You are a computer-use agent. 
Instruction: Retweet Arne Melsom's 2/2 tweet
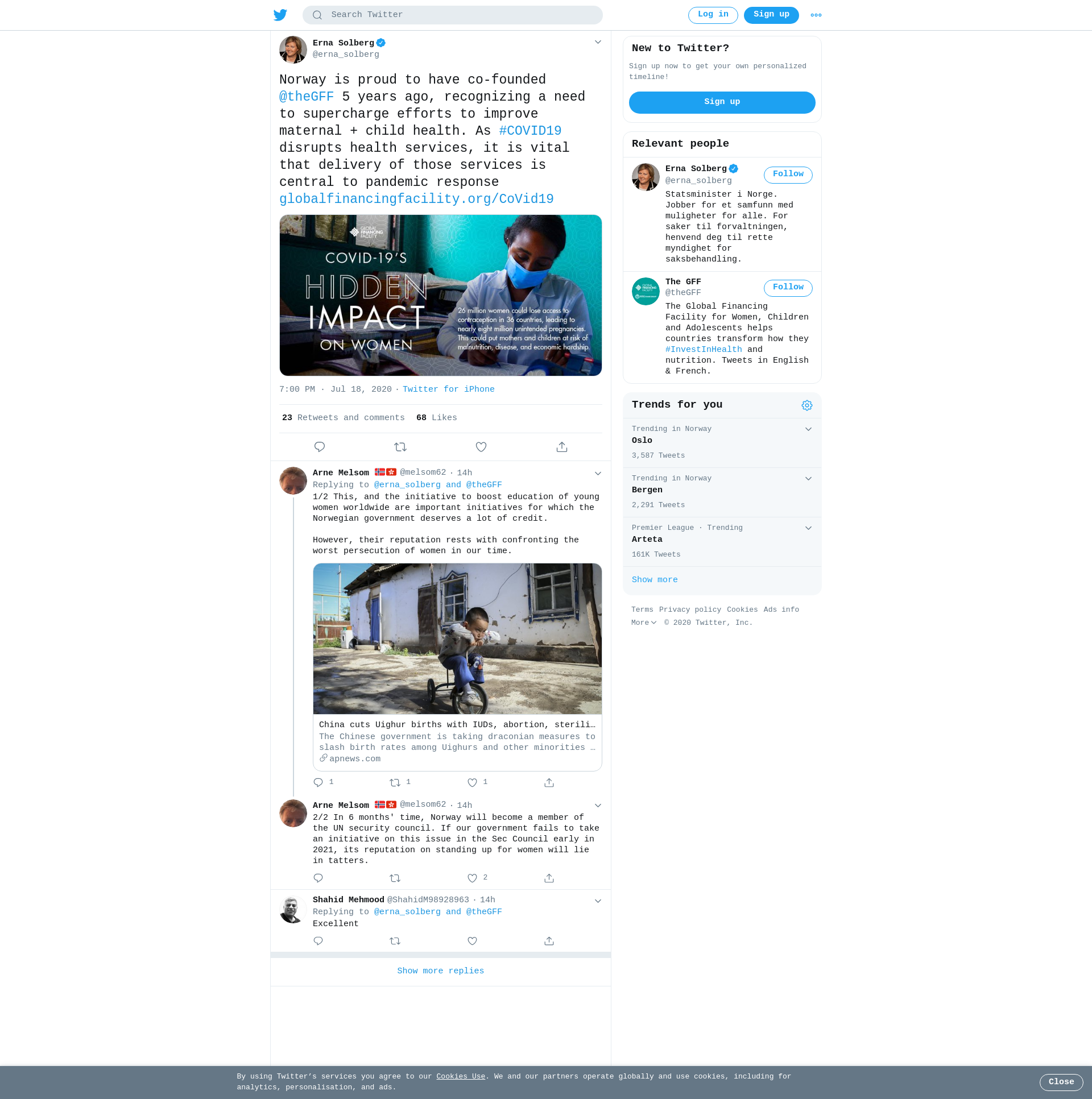395,878
